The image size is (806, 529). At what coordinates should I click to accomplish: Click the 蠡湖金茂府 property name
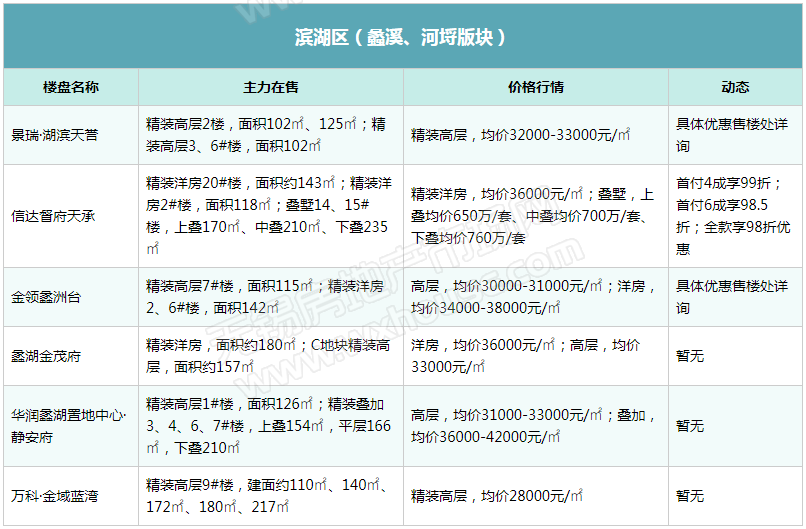pos(47,356)
